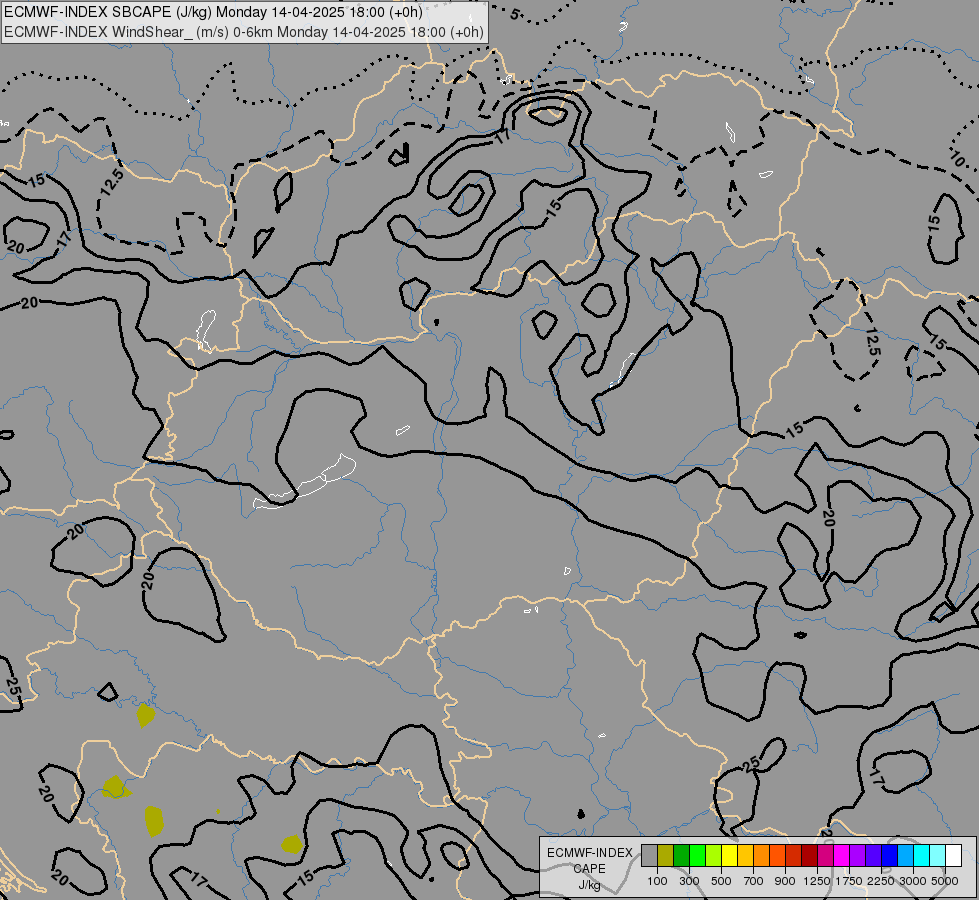Click the J/kg unit label in legend

pos(589,885)
